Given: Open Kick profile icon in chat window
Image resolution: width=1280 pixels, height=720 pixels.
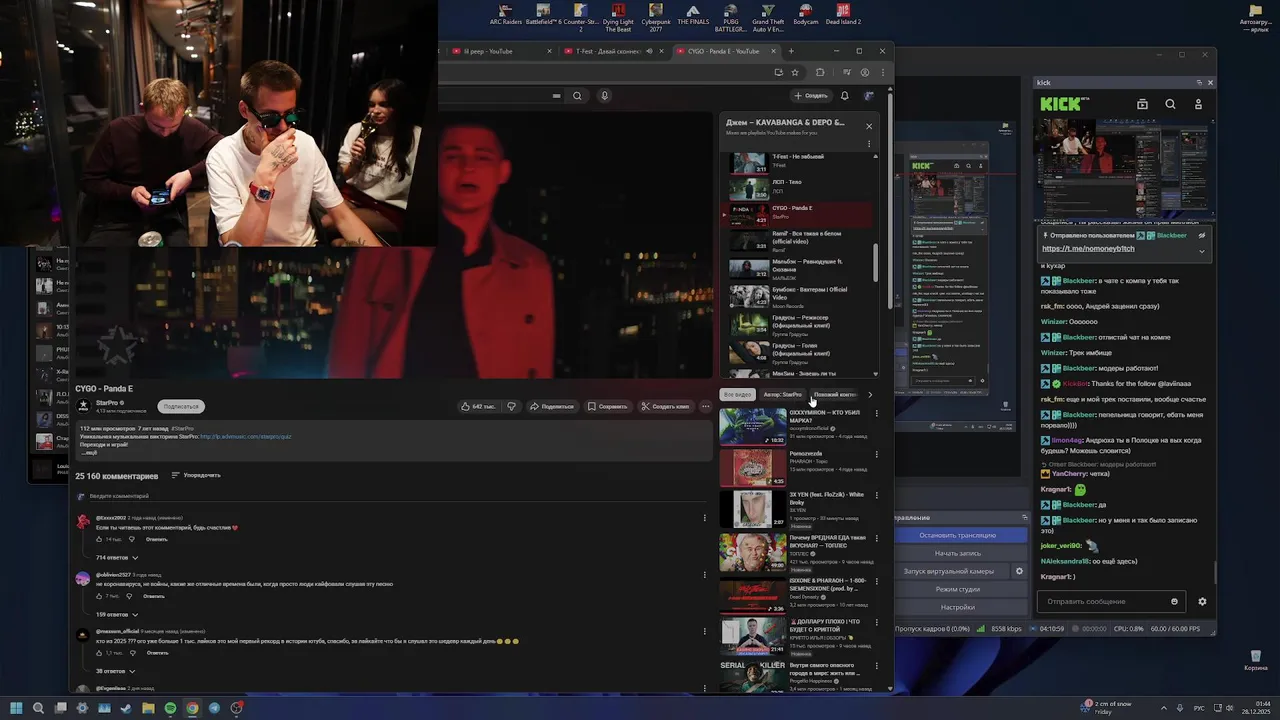Looking at the screenshot, I should [1198, 104].
